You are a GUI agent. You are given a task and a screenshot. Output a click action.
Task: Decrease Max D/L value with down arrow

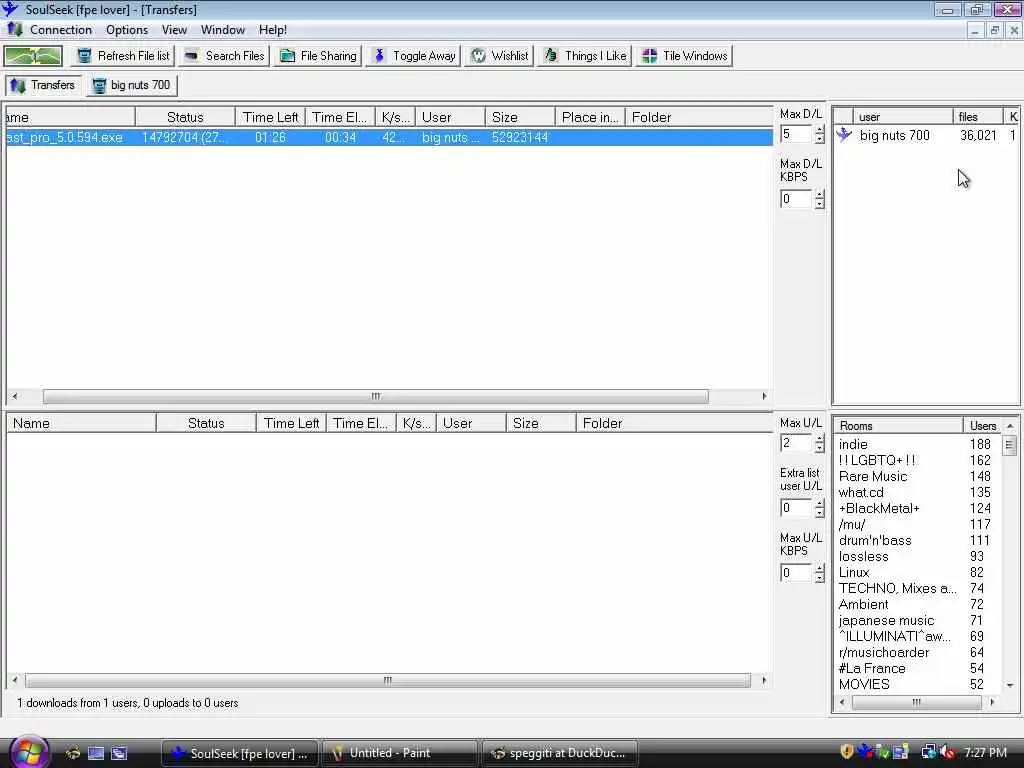[820, 139]
